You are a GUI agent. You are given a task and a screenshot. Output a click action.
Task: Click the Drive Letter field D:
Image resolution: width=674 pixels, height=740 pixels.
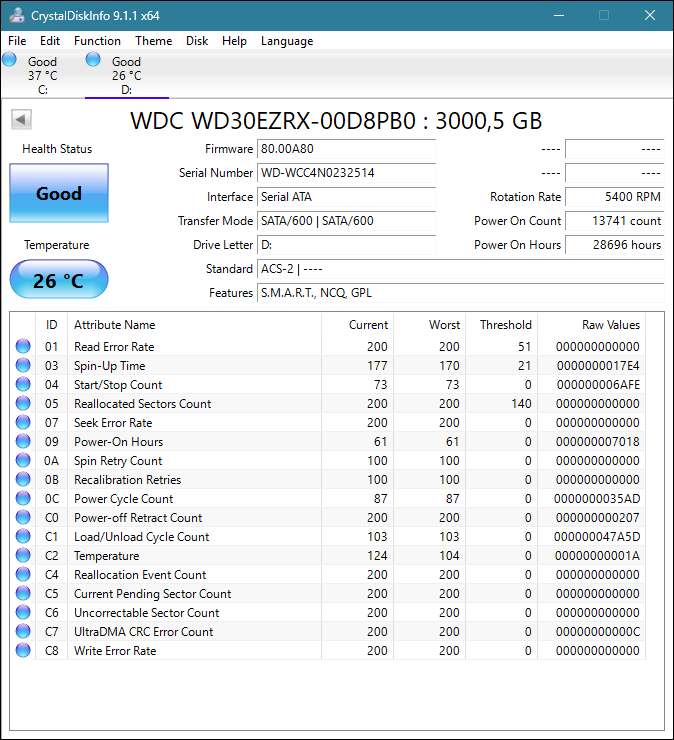pyautogui.click(x=346, y=245)
